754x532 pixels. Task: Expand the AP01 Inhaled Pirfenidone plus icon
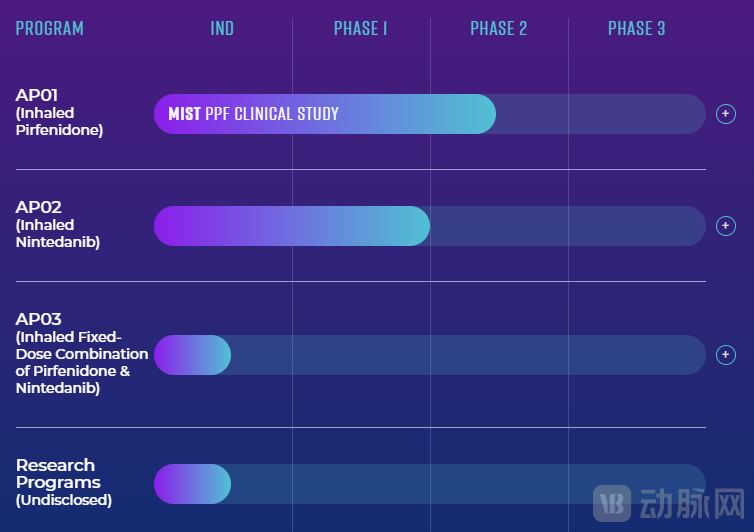(726, 114)
